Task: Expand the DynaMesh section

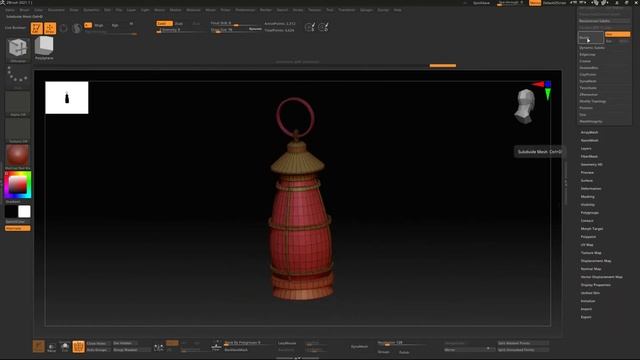Action: (x=588, y=81)
